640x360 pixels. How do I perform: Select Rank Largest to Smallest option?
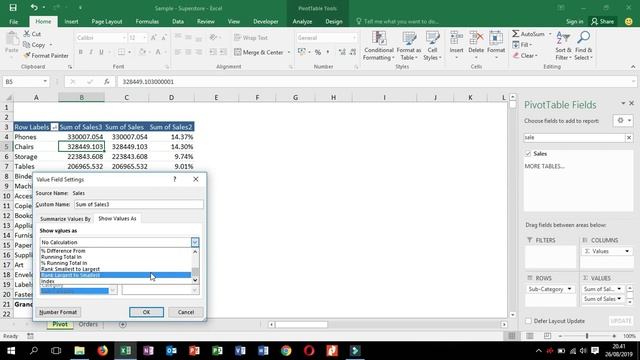pyautogui.click(x=115, y=275)
